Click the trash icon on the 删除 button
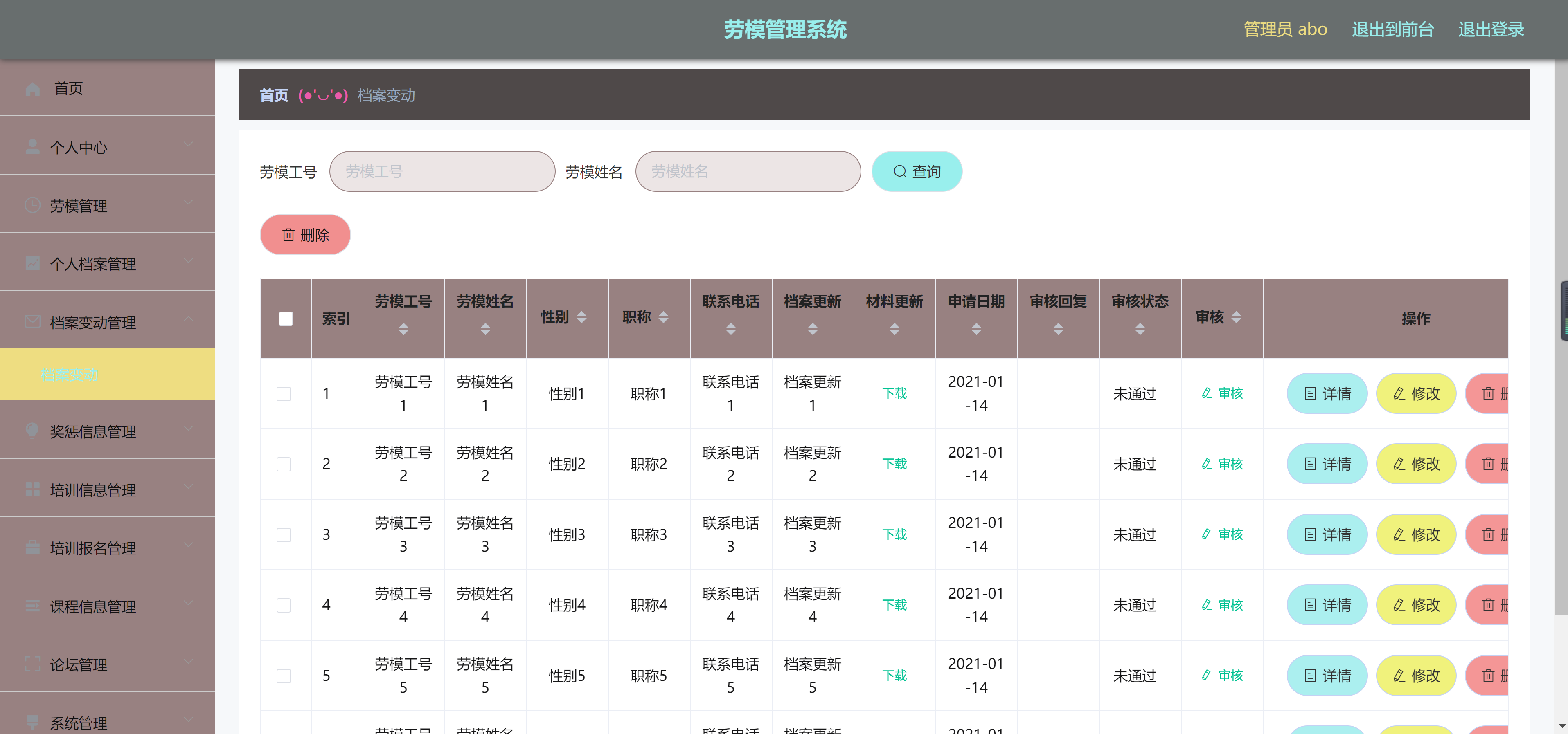The height and width of the screenshot is (734, 1568). (288, 235)
